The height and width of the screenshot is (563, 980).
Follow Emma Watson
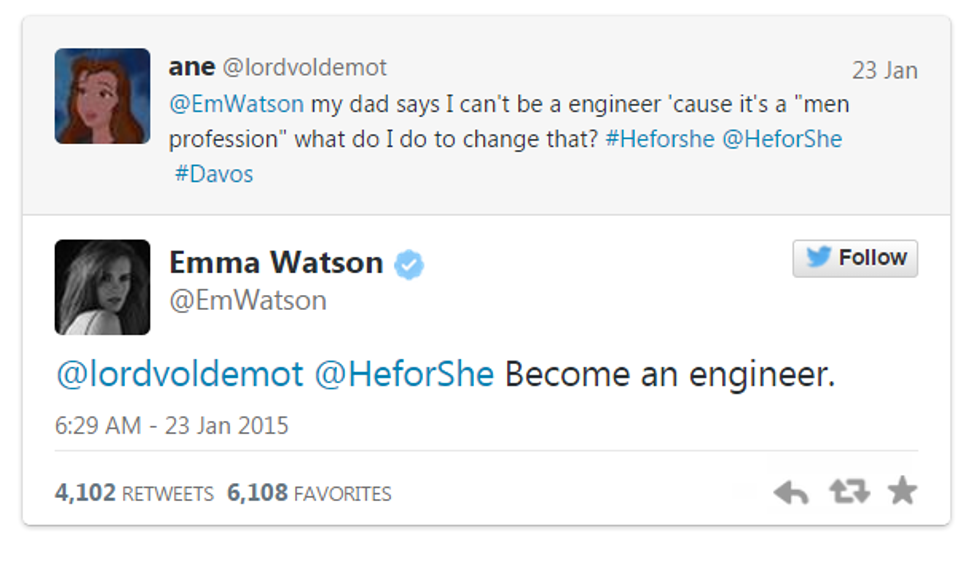pos(855,258)
